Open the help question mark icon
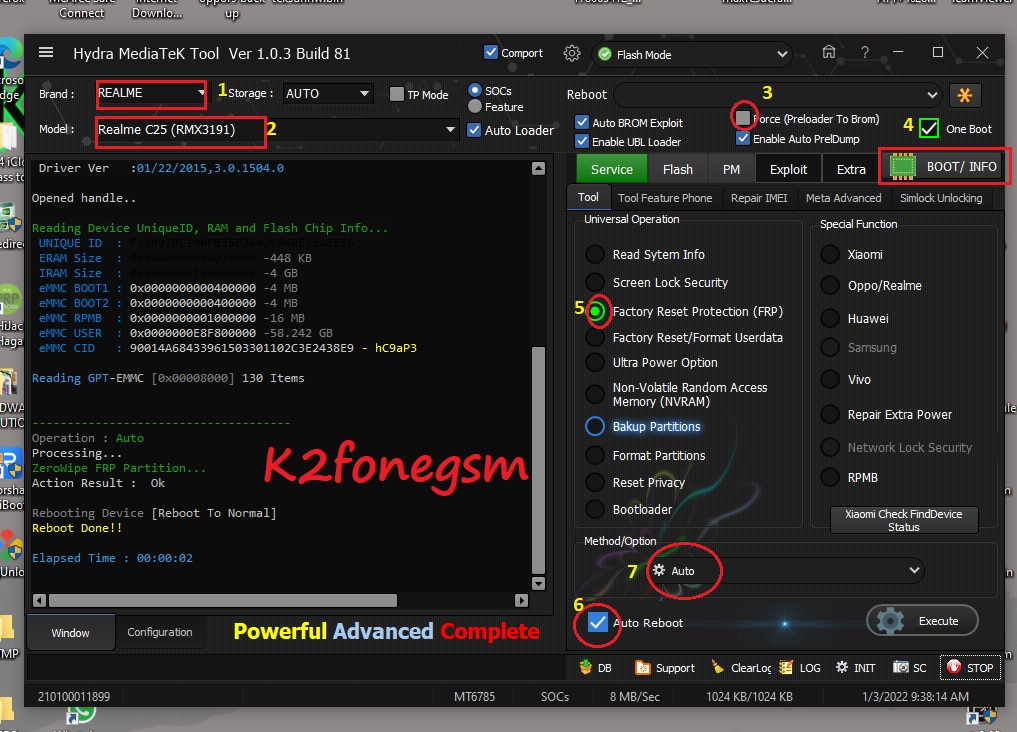This screenshot has height=732, width=1017. (x=865, y=52)
